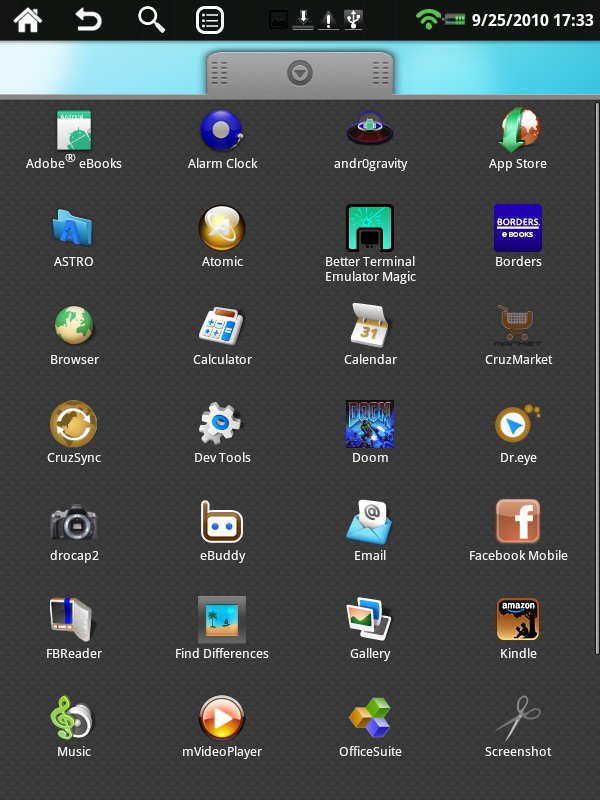Open the Music app
Screen dimensions: 600x800
[x=72, y=717]
